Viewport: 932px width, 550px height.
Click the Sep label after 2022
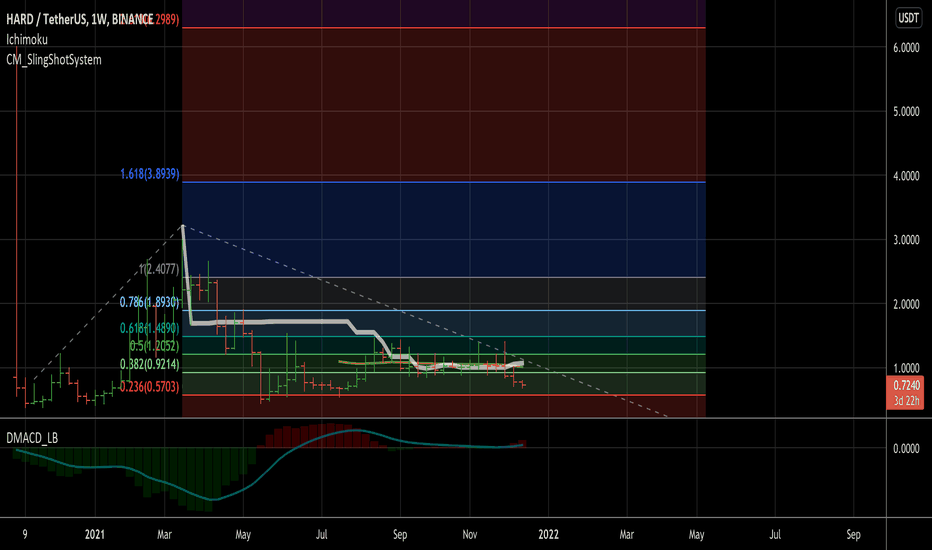coord(854,535)
